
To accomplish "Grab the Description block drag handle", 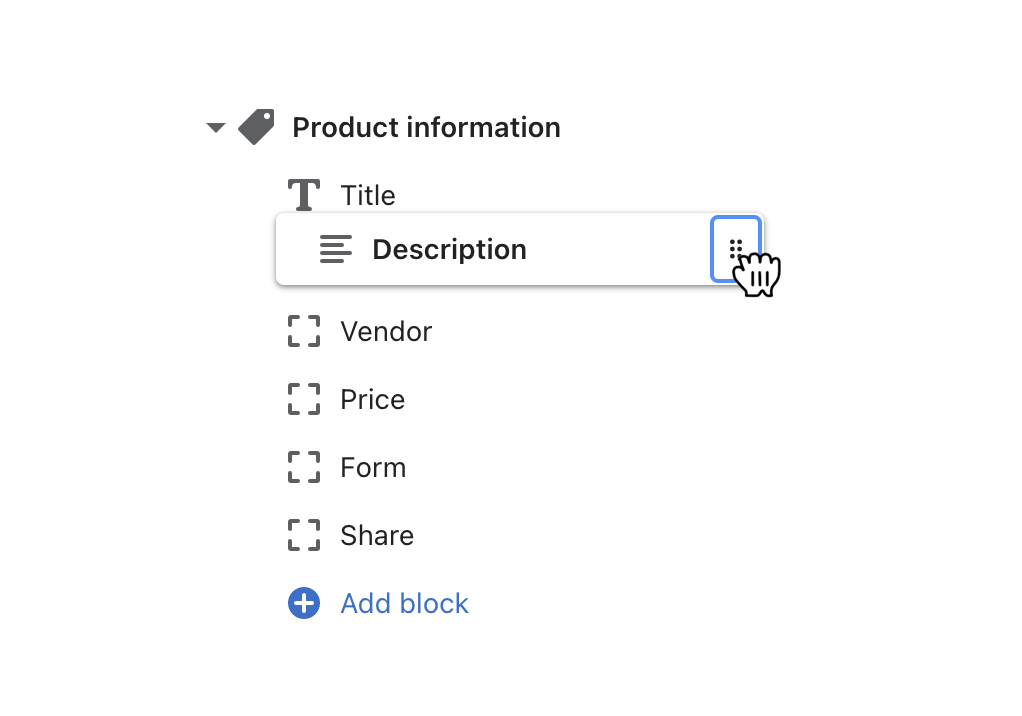I will [736, 249].
